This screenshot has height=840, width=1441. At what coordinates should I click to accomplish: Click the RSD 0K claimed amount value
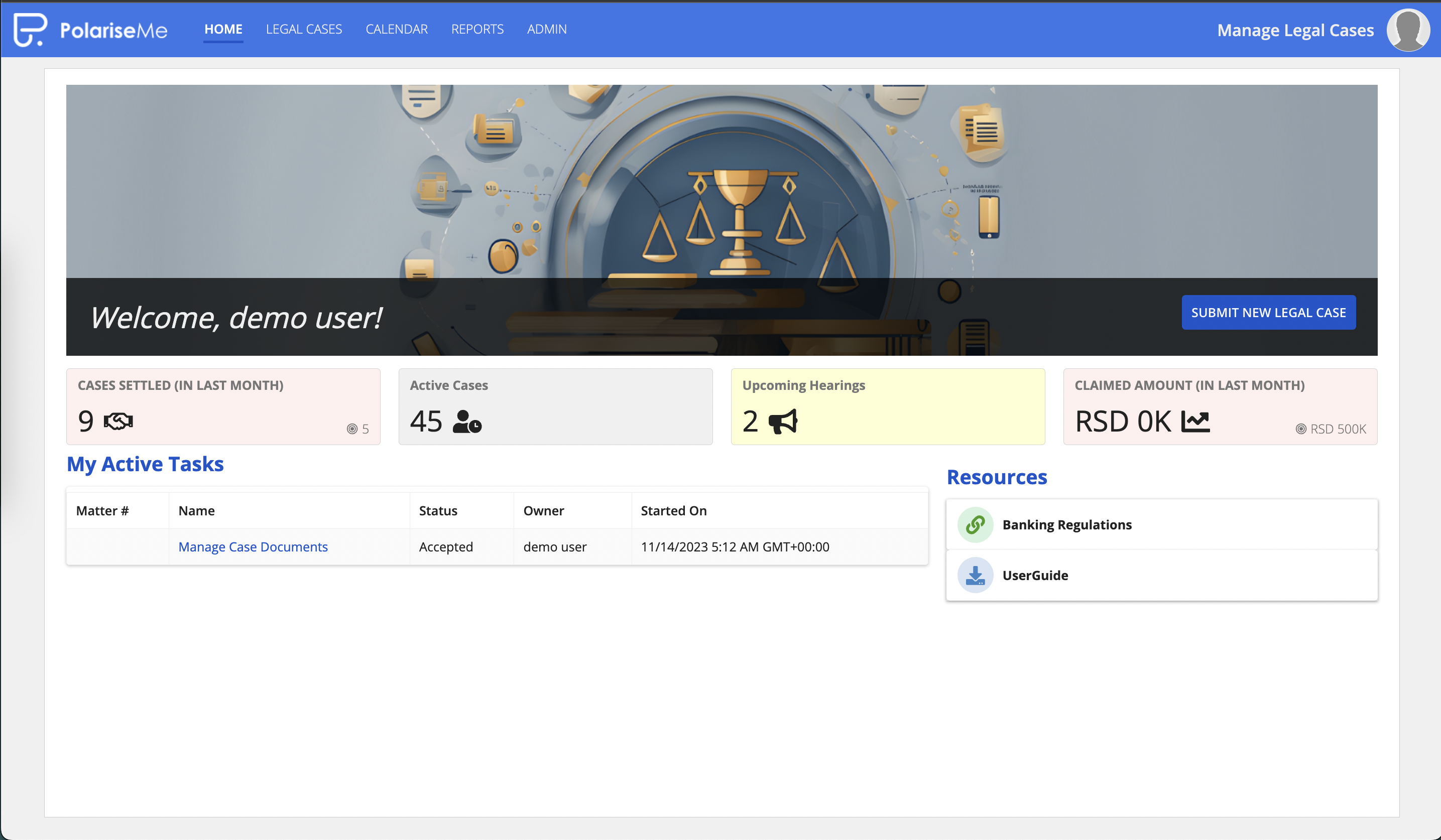(x=1123, y=422)
